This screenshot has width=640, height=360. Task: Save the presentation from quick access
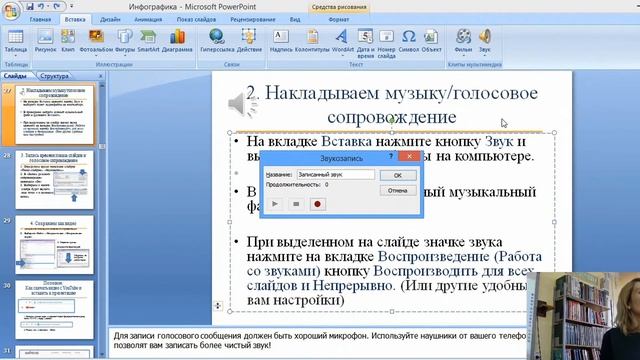click(x=30, y=7)
